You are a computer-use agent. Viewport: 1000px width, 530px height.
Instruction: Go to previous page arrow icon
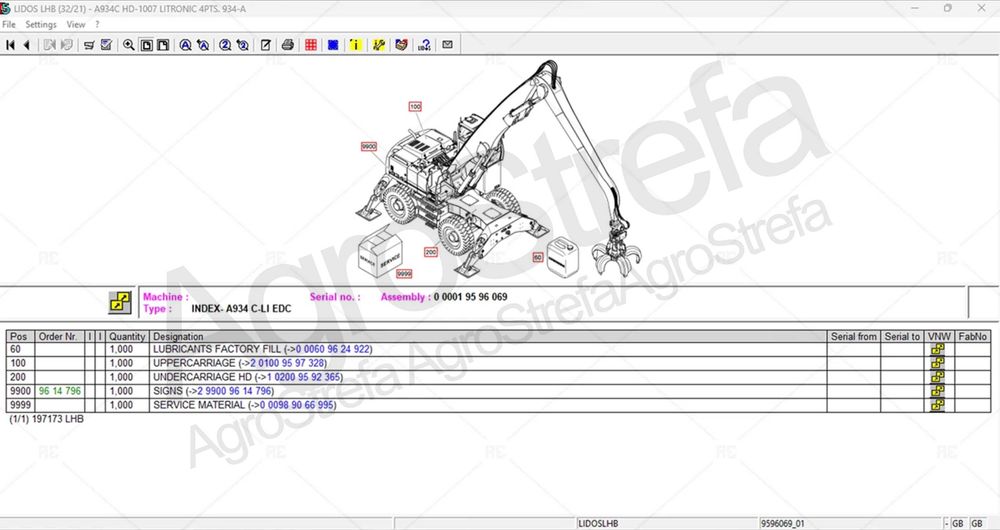tap(27, 45)
